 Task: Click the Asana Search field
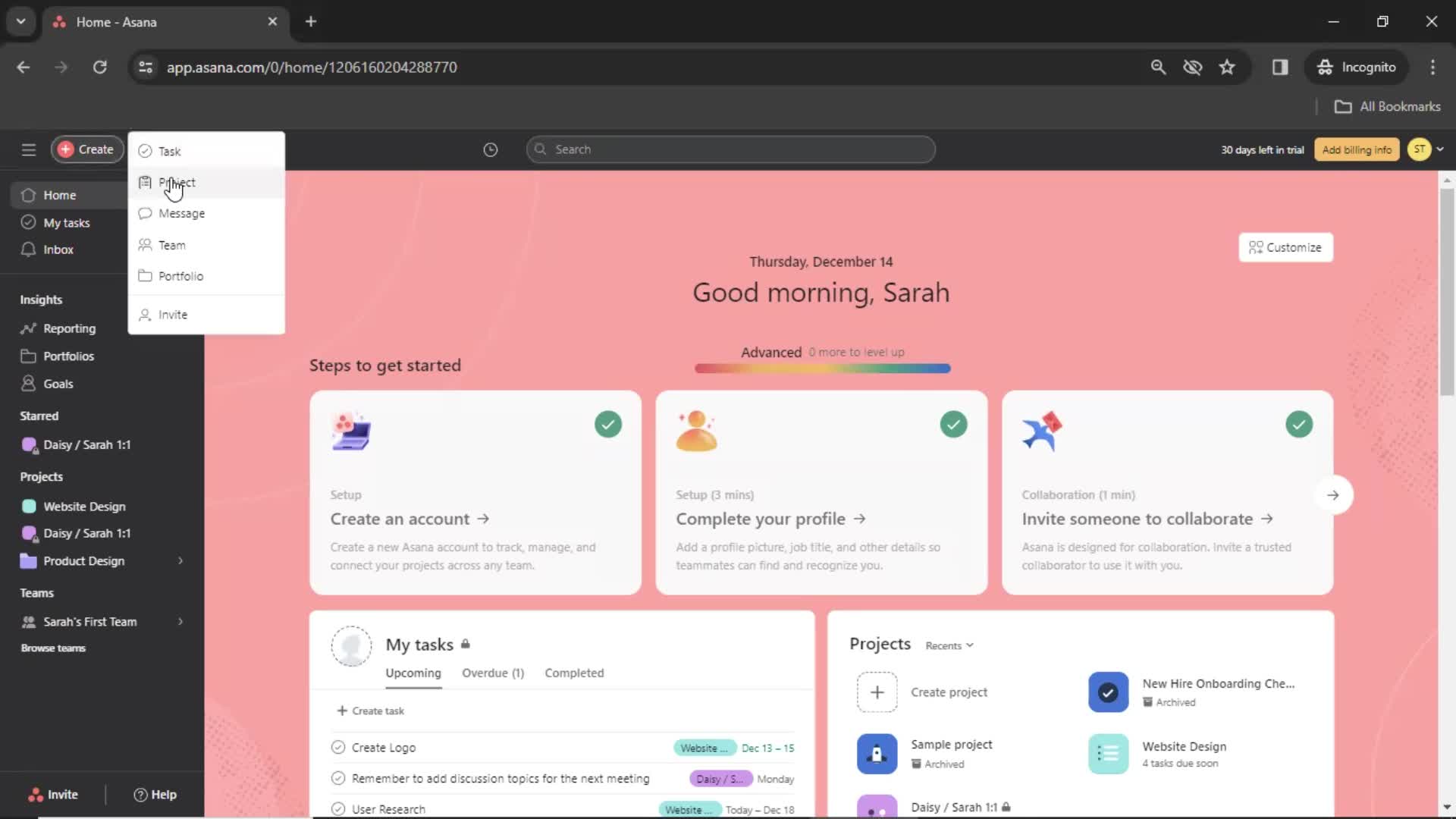[x=730, y=149]
